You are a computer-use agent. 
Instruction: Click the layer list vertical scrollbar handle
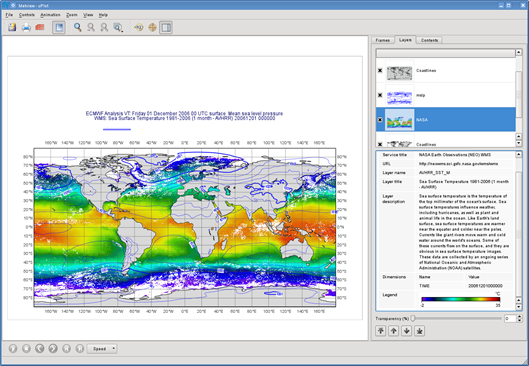(519, 94)
